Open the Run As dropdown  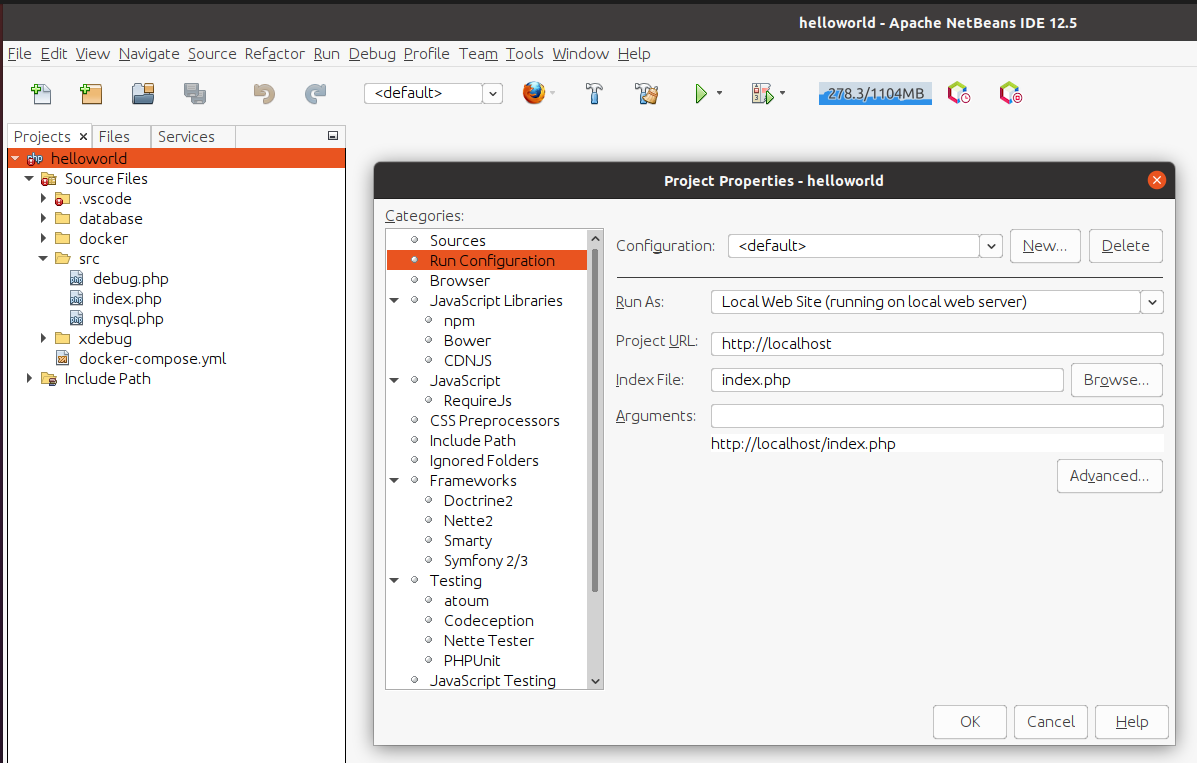click(1152, 302)
